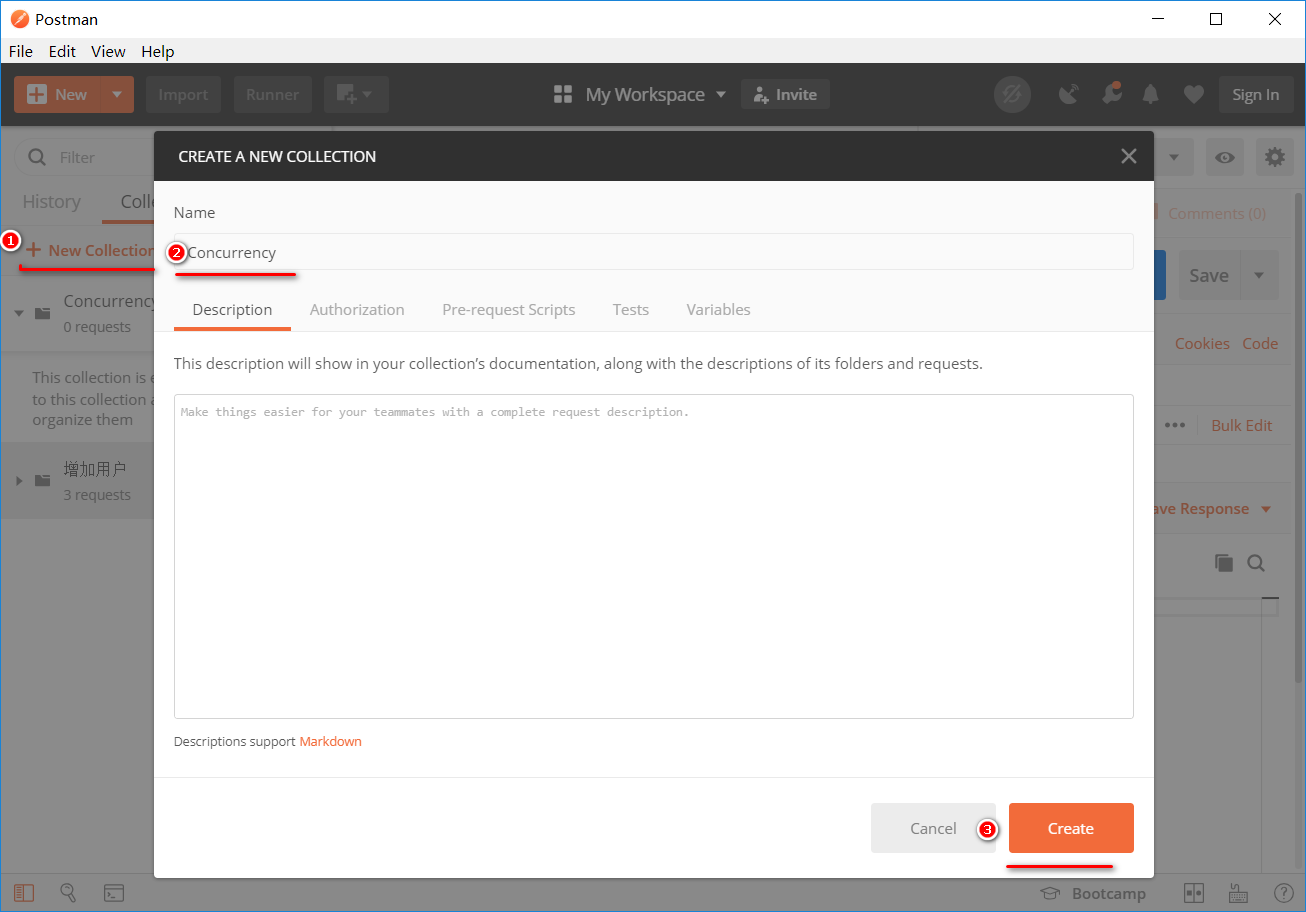Click the Create button
Viewport: 1306px width, 912px height.
1071,828
